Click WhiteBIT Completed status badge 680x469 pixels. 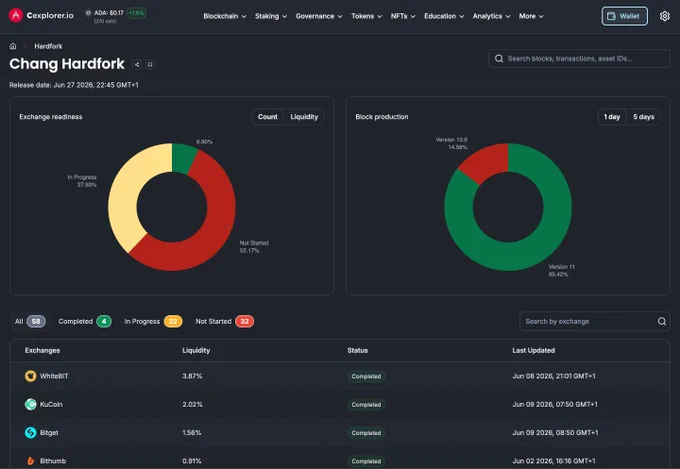366,376
